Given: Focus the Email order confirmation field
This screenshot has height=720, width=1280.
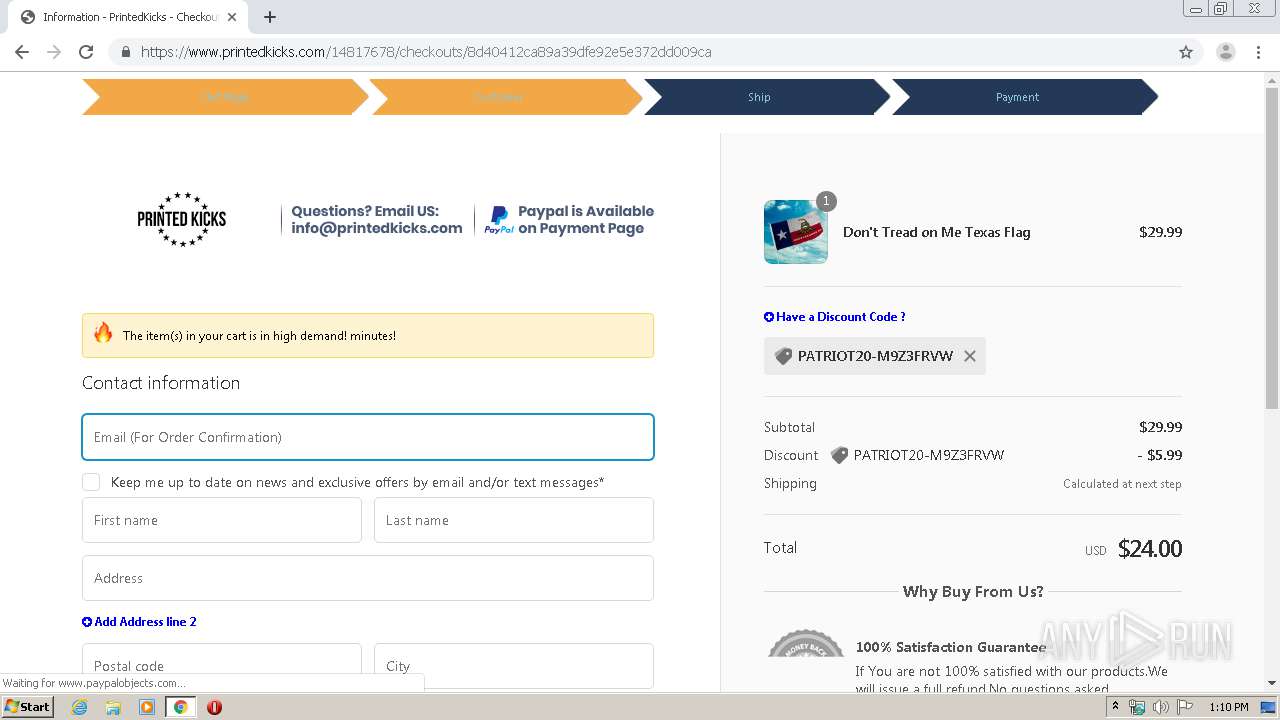Looking at the screenshot, I should pyautogui.click(x=368, y=437).
